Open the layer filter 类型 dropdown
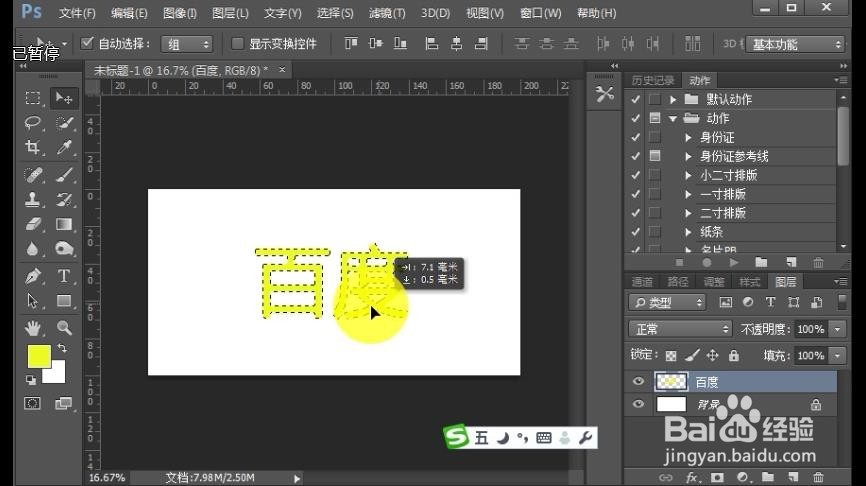 (x=667, y=302)
